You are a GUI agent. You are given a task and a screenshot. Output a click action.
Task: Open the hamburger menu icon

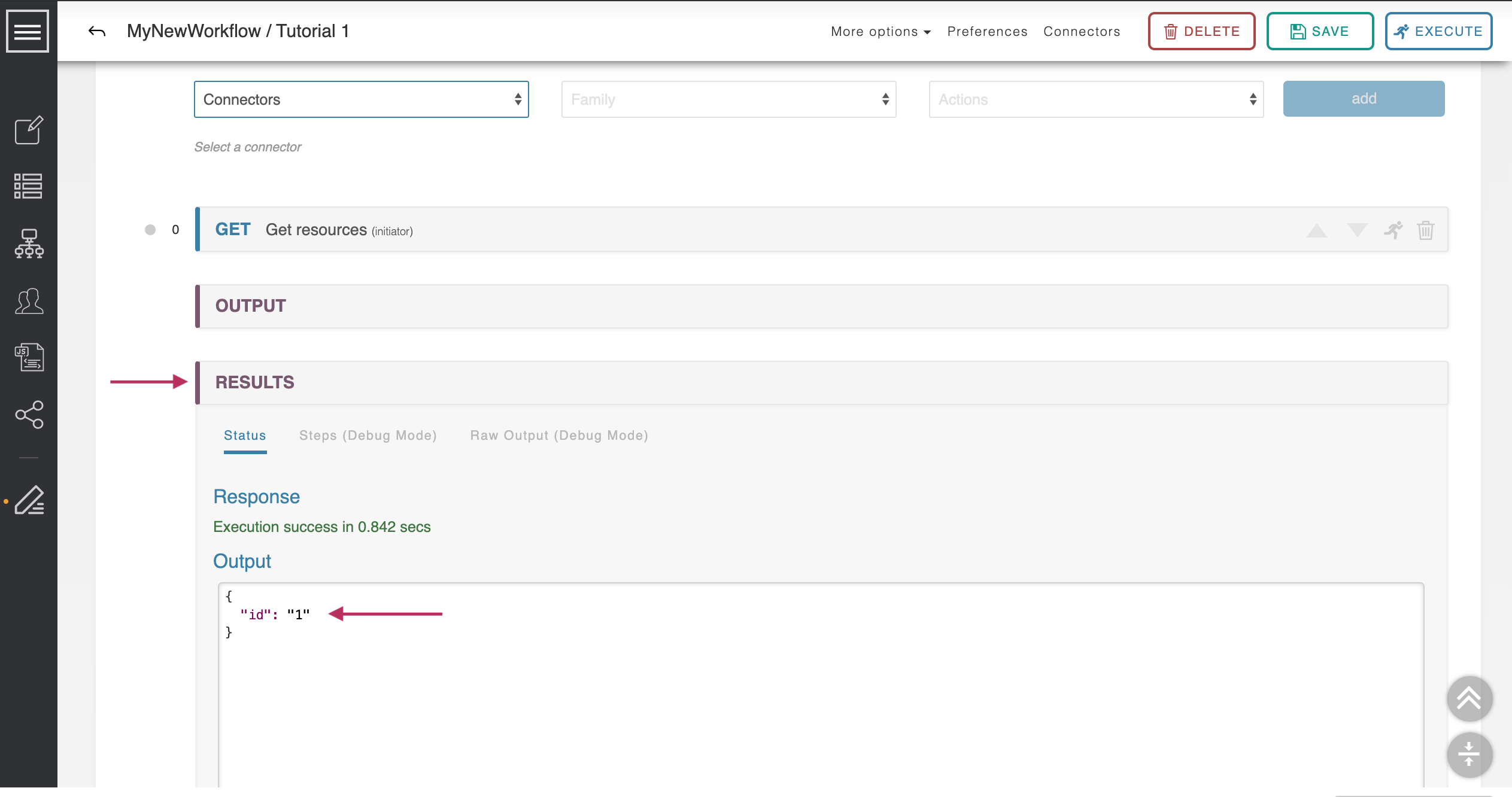[x=28, y=31]
